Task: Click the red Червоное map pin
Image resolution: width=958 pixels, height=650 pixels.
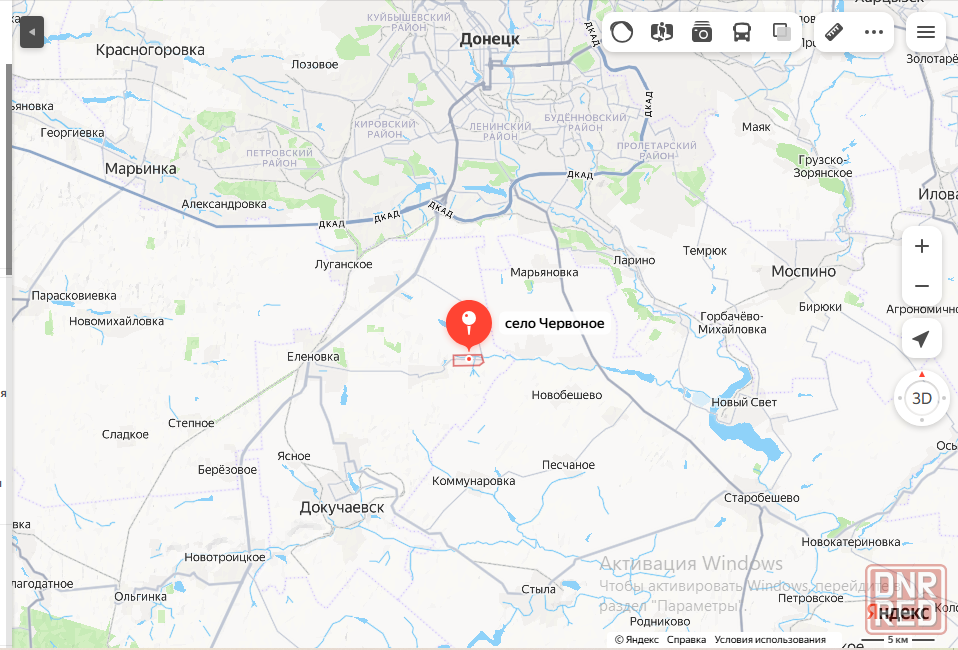Action: point(469,324)
